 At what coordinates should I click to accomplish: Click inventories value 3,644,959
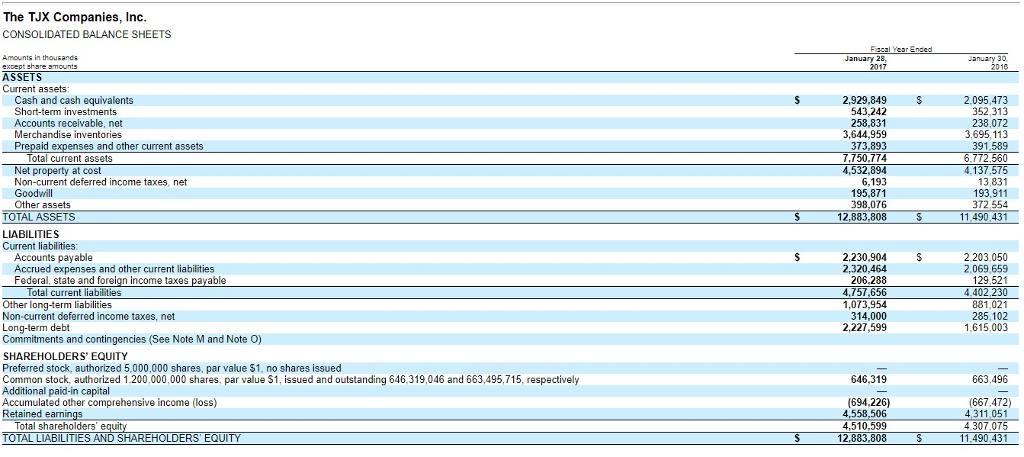865,135
